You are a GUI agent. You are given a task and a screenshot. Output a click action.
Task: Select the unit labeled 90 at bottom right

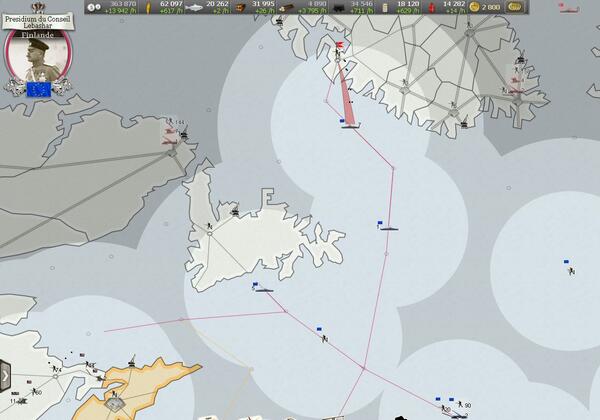tap(463, 405)
